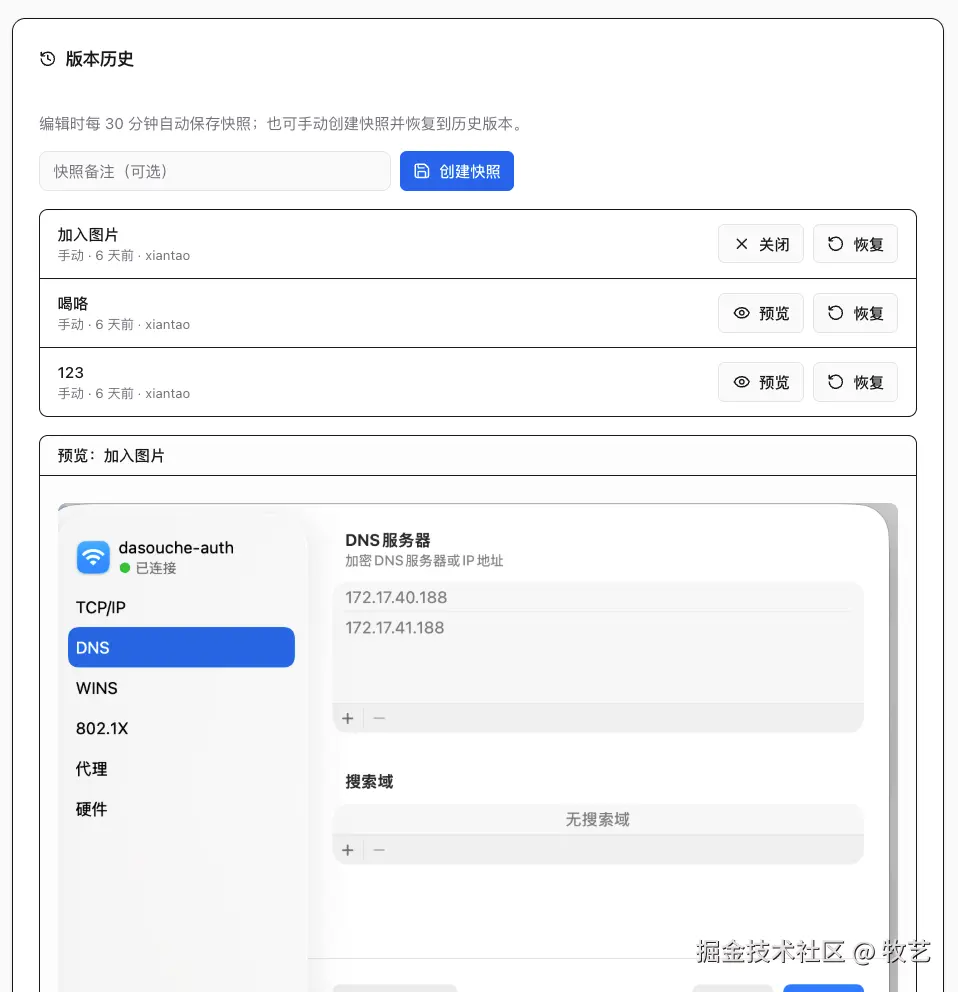This screenshot has height=992, width=958.
Task: Click the 搜索域 section heading
Action: click(370, 781)
